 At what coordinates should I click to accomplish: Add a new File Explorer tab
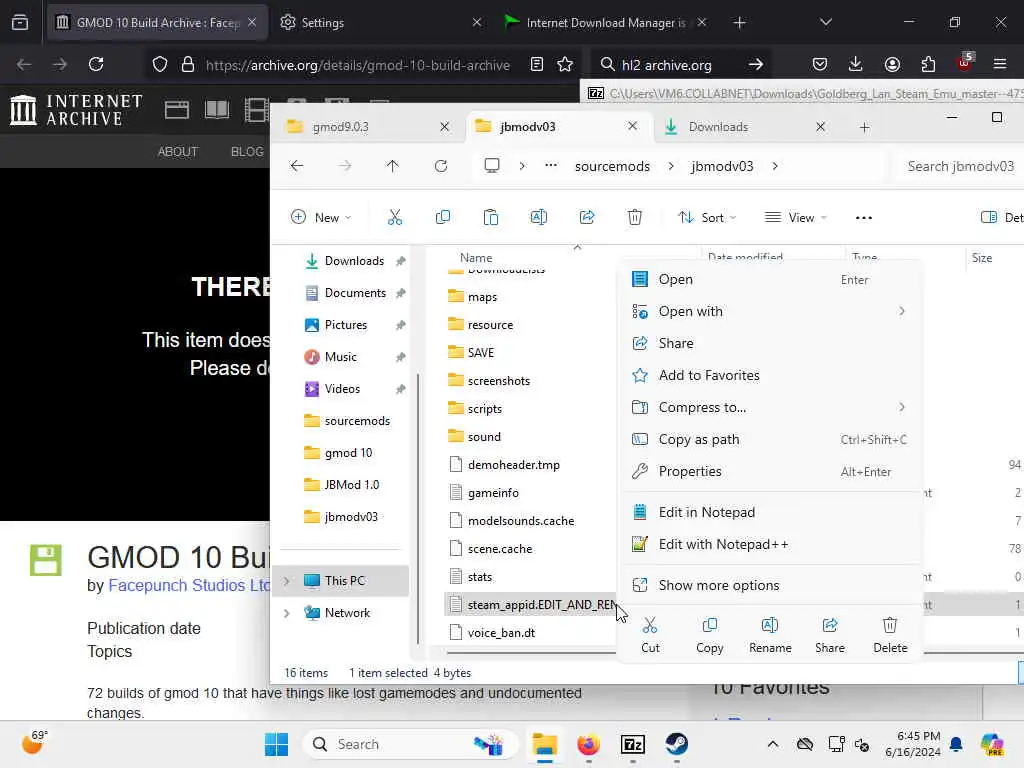coord(864,127)
